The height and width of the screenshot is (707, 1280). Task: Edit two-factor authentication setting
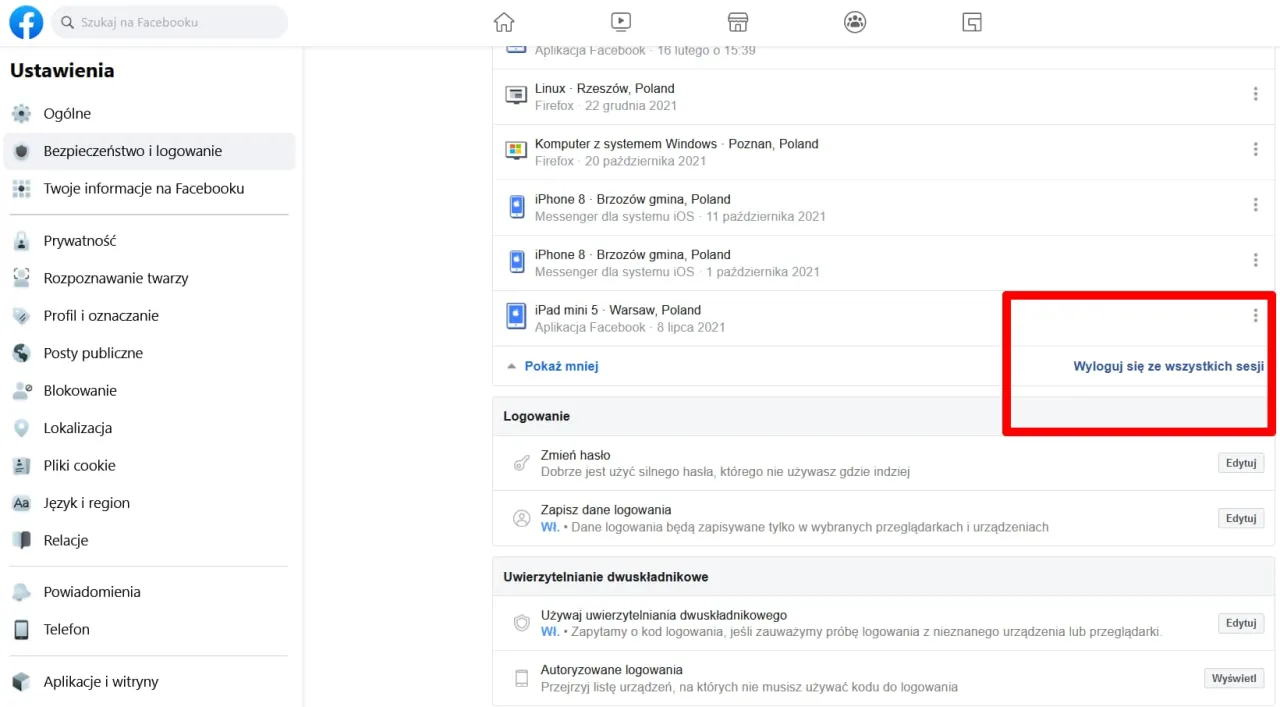[1240, 623]
